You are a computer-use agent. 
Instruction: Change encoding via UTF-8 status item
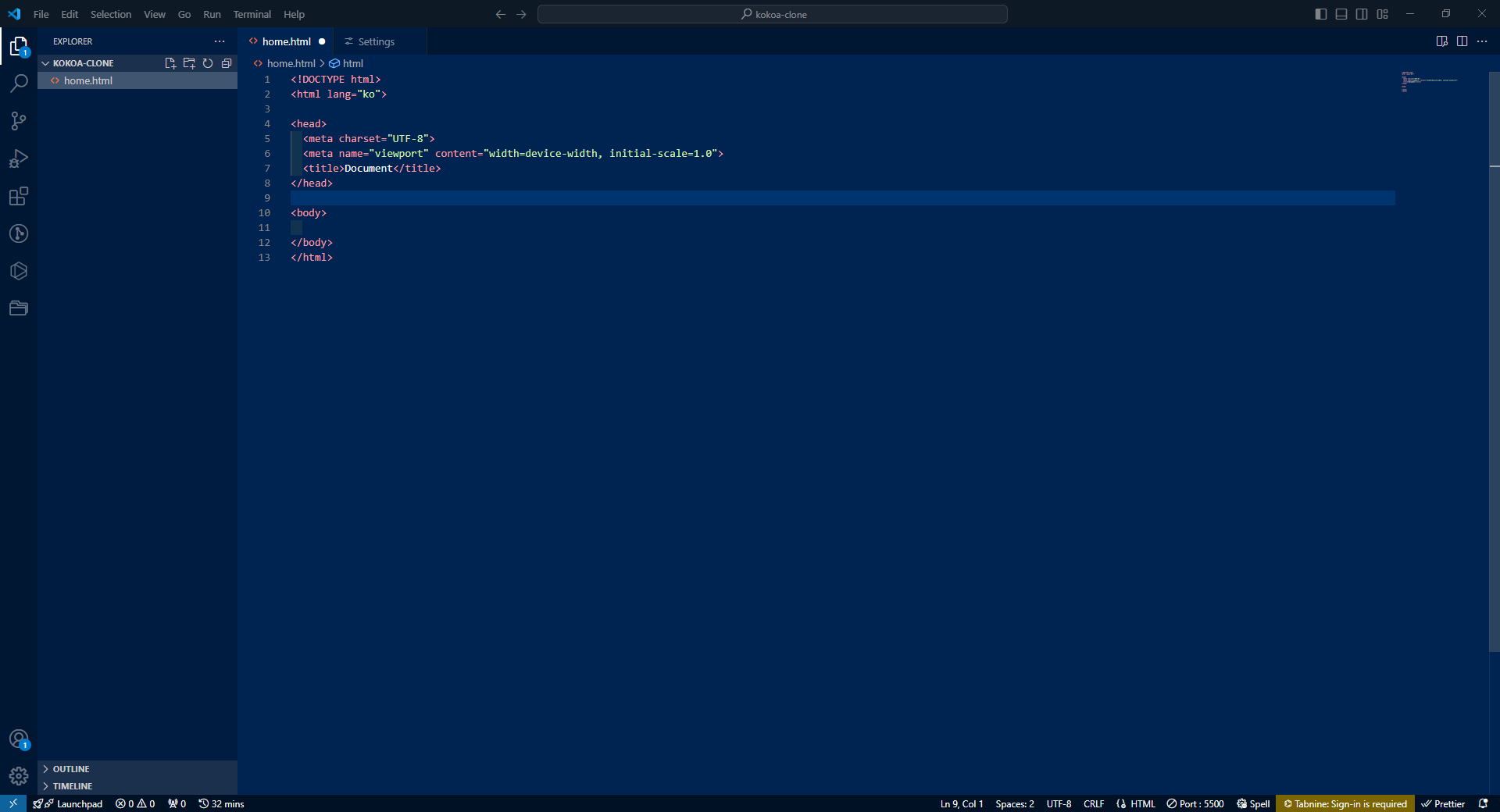click(x=1059, y=803)
